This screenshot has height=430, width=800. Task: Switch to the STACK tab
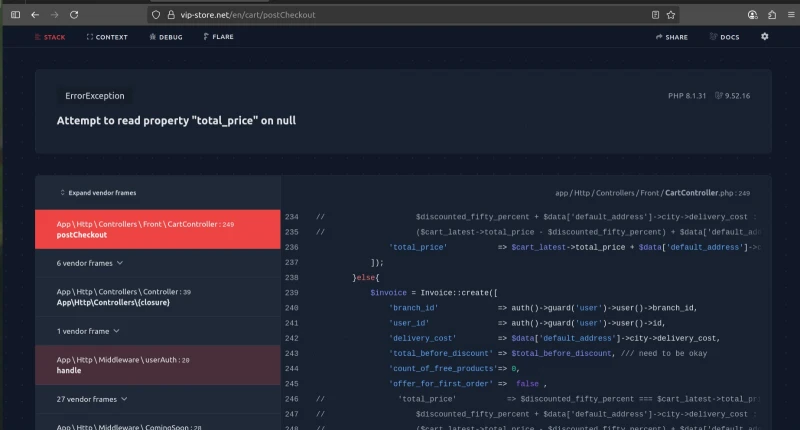50,37
